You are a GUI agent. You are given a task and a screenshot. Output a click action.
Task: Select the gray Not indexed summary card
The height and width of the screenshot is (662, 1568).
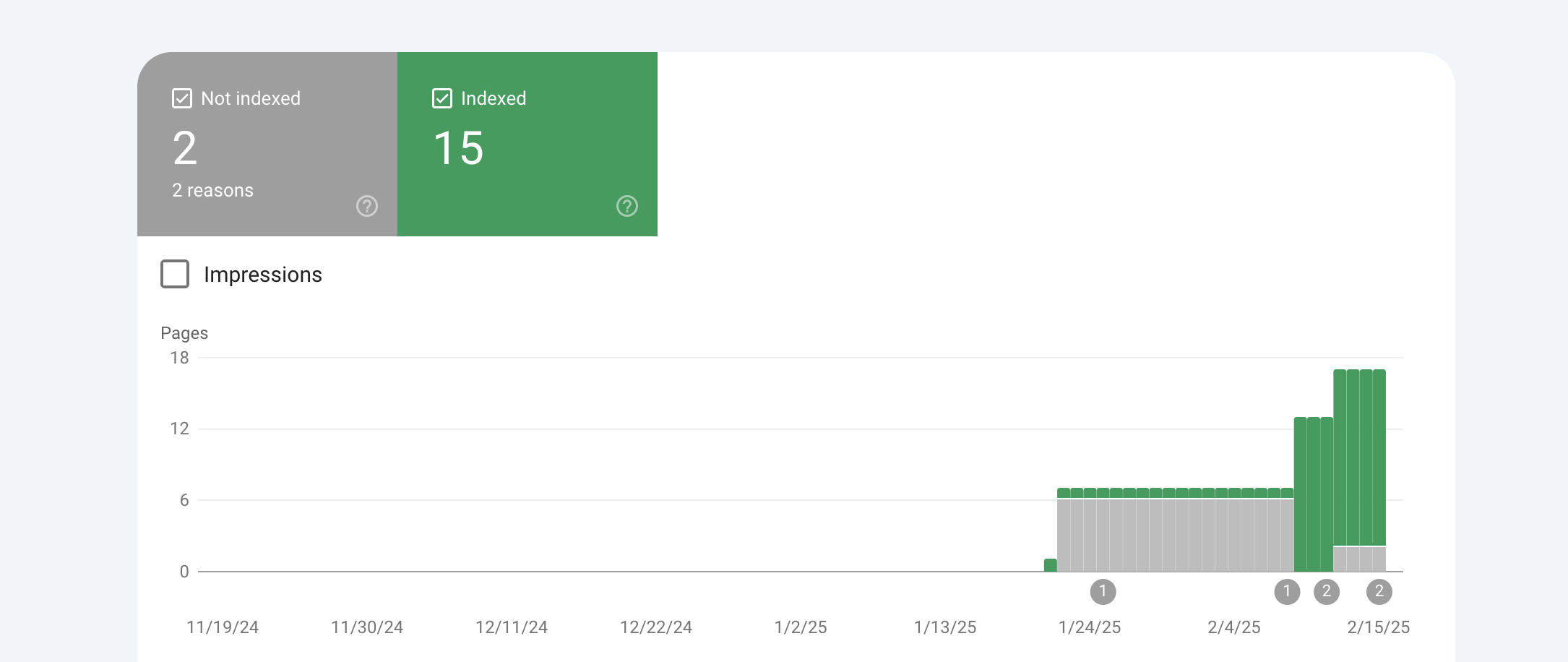tap(267, 144)
